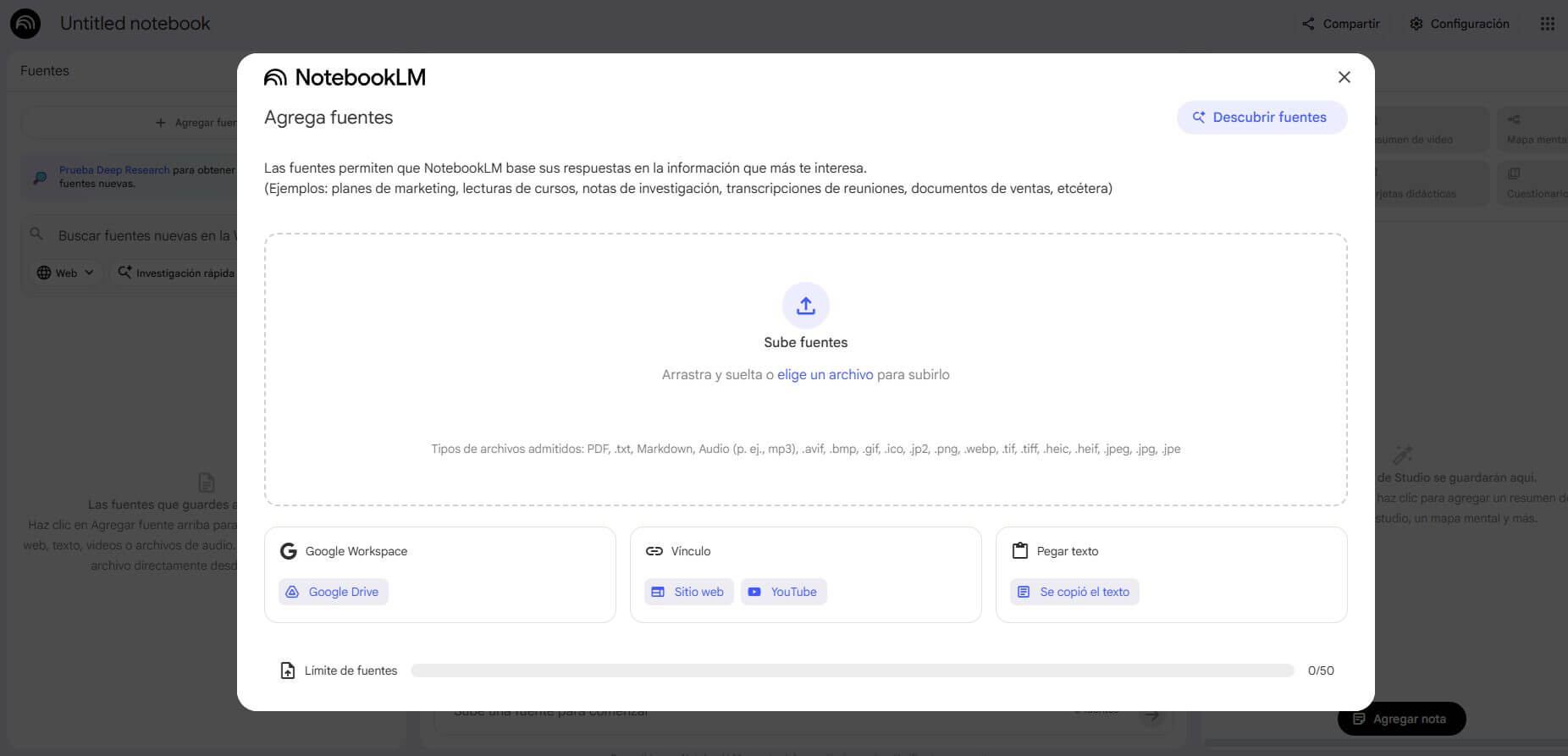Click the magnifier icon in source search

coord(36,234)
